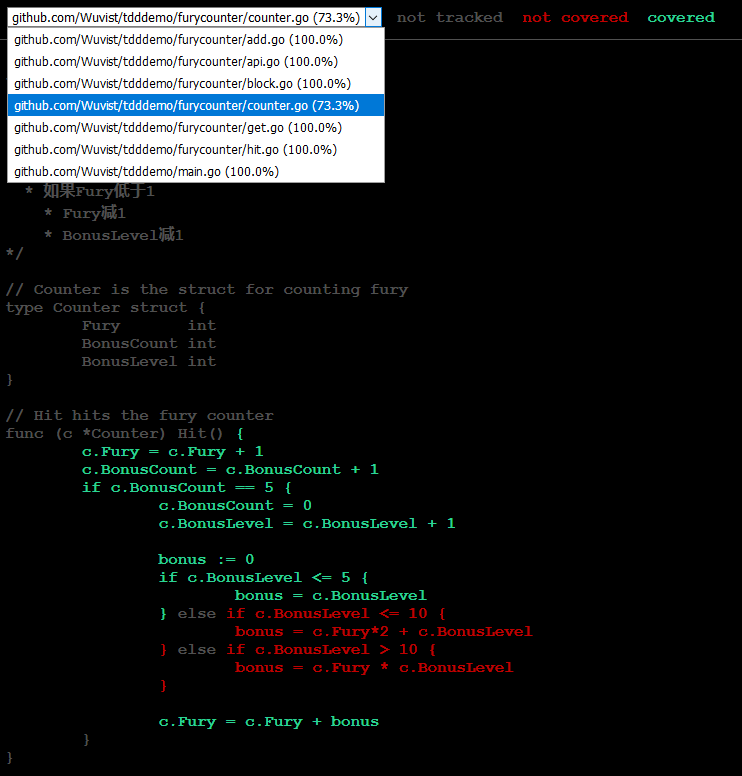
Task: Select api.go (100.0%) from the list
Action: 196,62
